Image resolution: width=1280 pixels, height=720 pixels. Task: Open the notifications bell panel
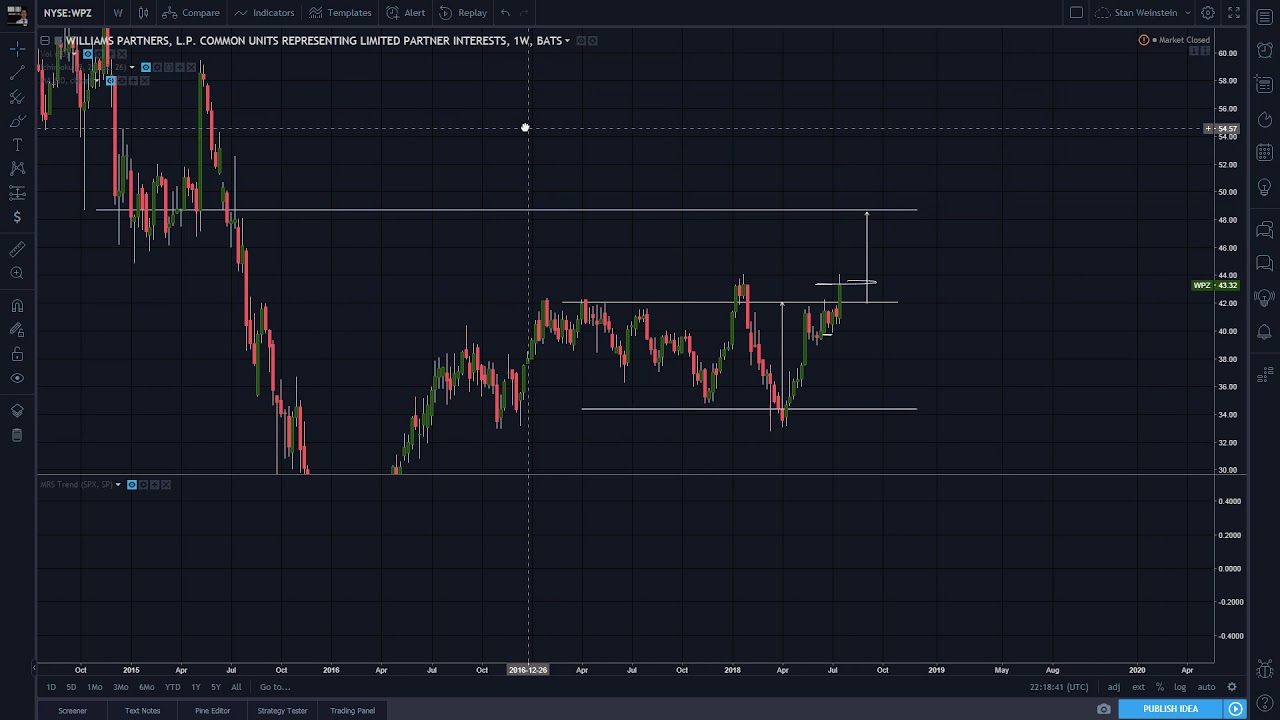1264,332
